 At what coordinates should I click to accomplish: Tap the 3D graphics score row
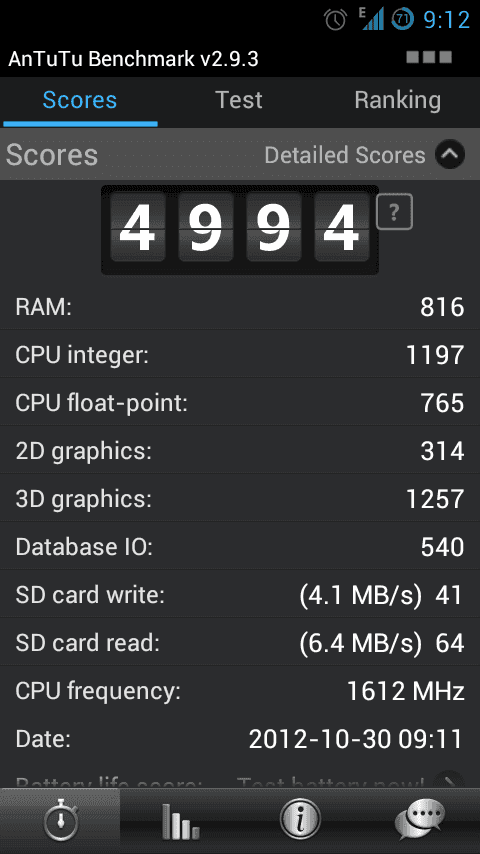pos(240,498)
